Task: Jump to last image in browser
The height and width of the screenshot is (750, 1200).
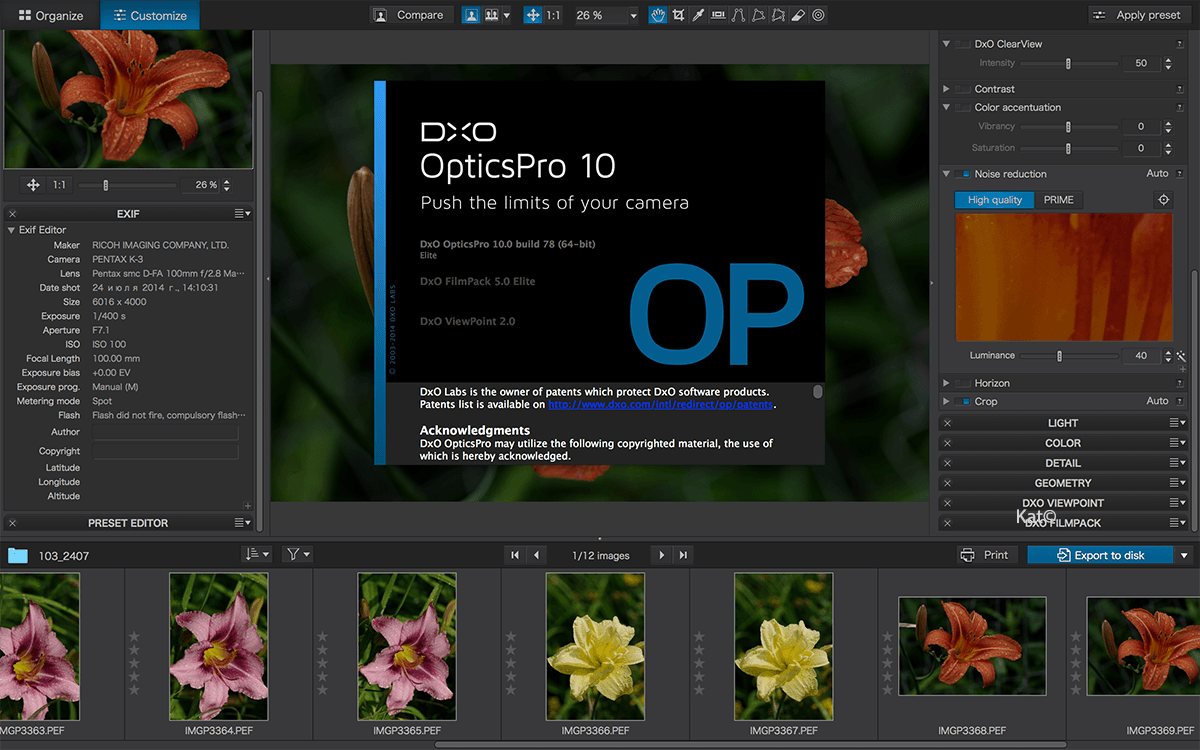Action: pos(683,555)
